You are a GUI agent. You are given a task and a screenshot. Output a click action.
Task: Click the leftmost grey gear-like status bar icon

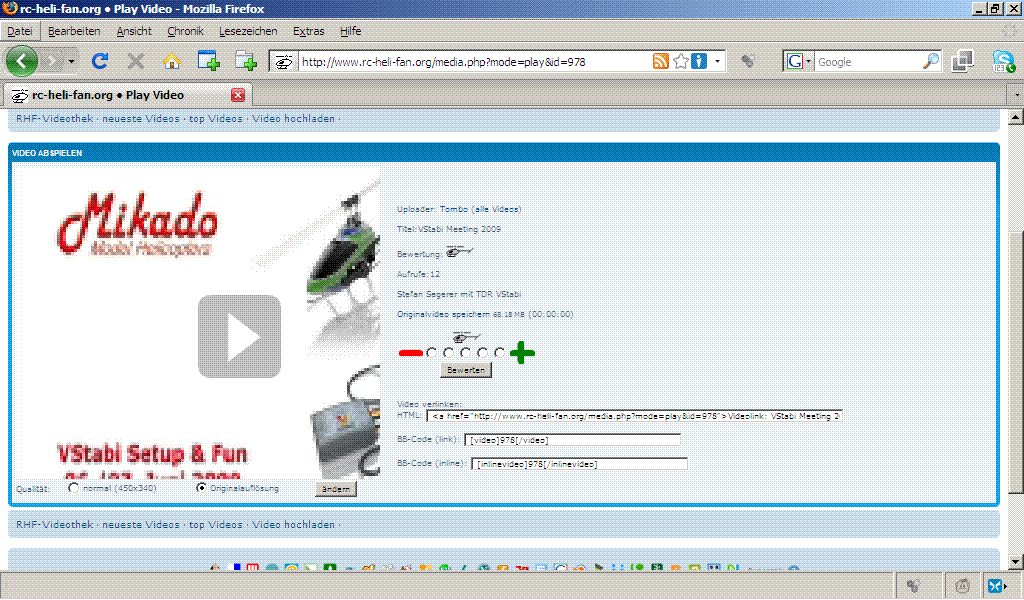click(914, 586)
